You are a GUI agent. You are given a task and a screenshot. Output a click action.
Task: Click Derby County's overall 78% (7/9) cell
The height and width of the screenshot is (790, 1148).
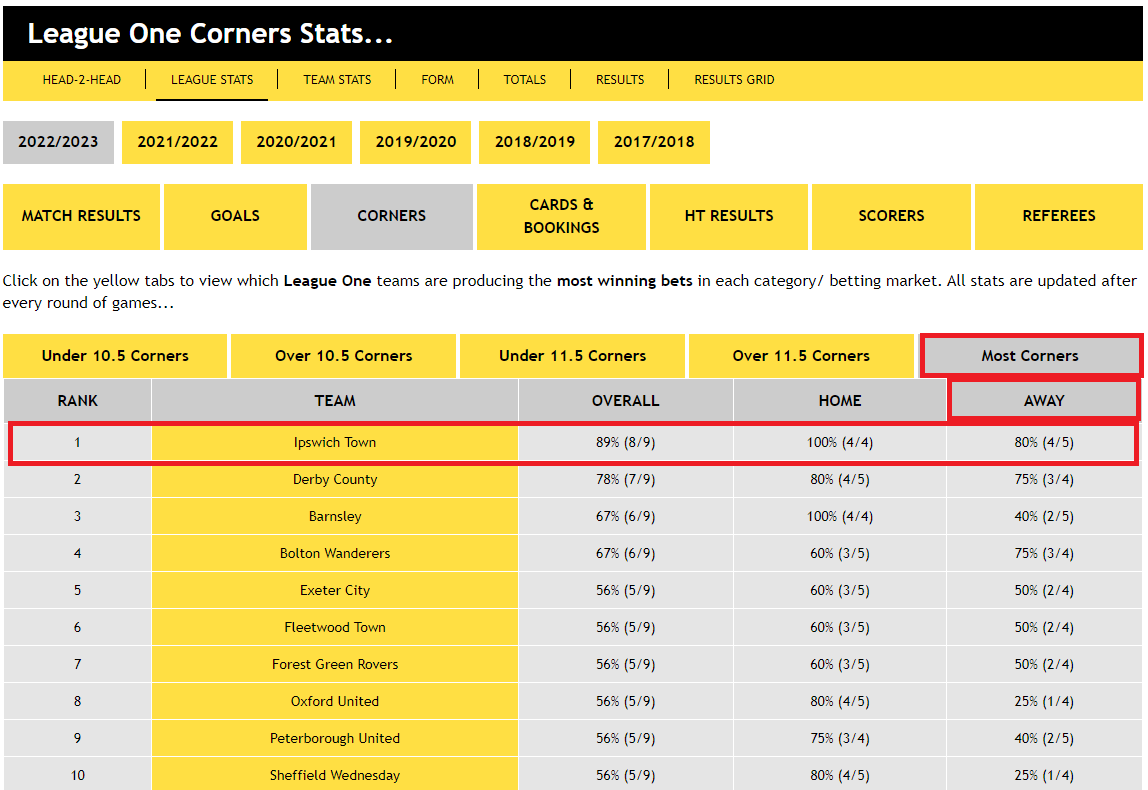pyautogui.click(x=625, y=480)
